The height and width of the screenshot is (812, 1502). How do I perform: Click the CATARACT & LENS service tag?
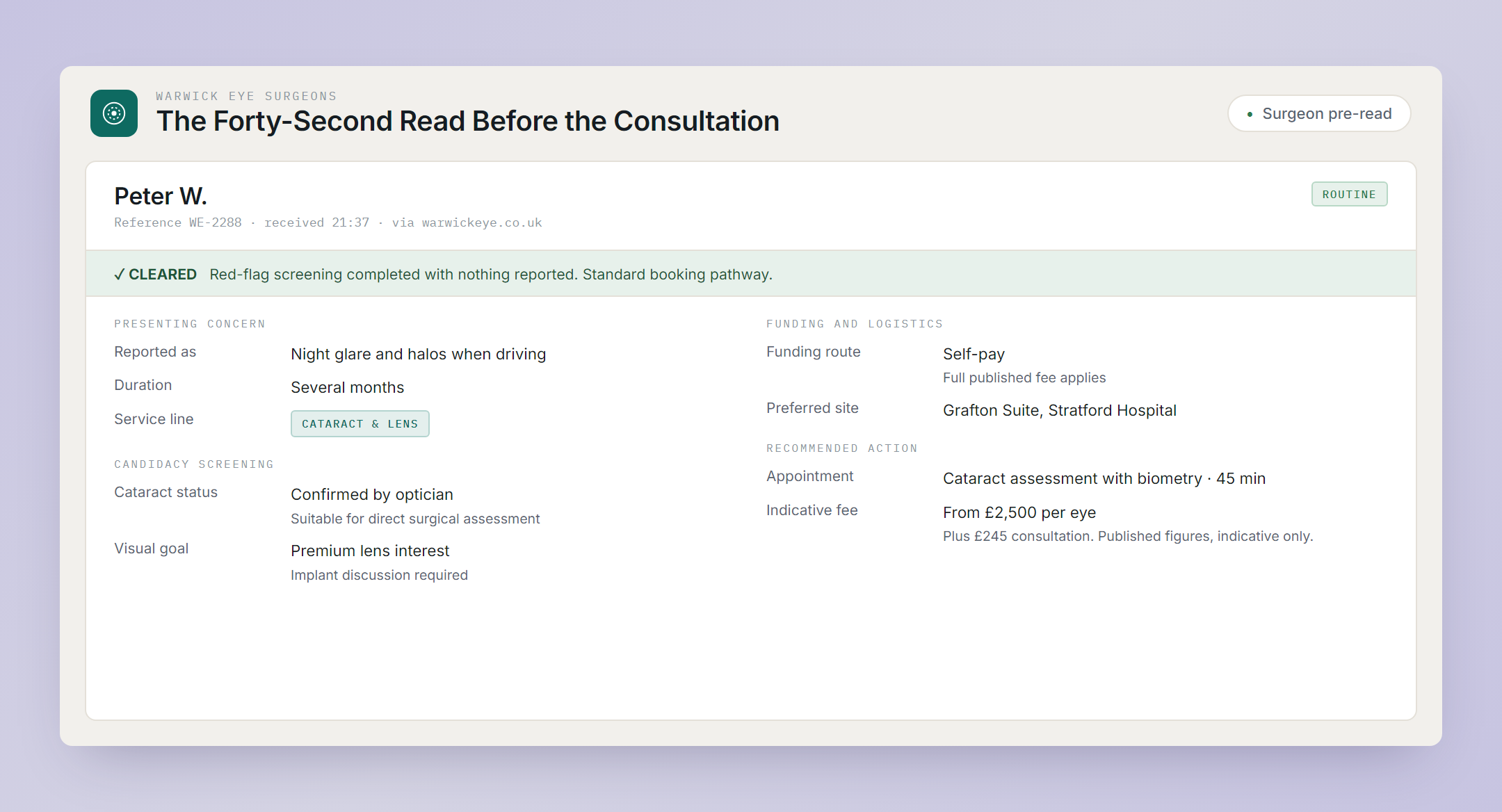(x=360, y=424)
